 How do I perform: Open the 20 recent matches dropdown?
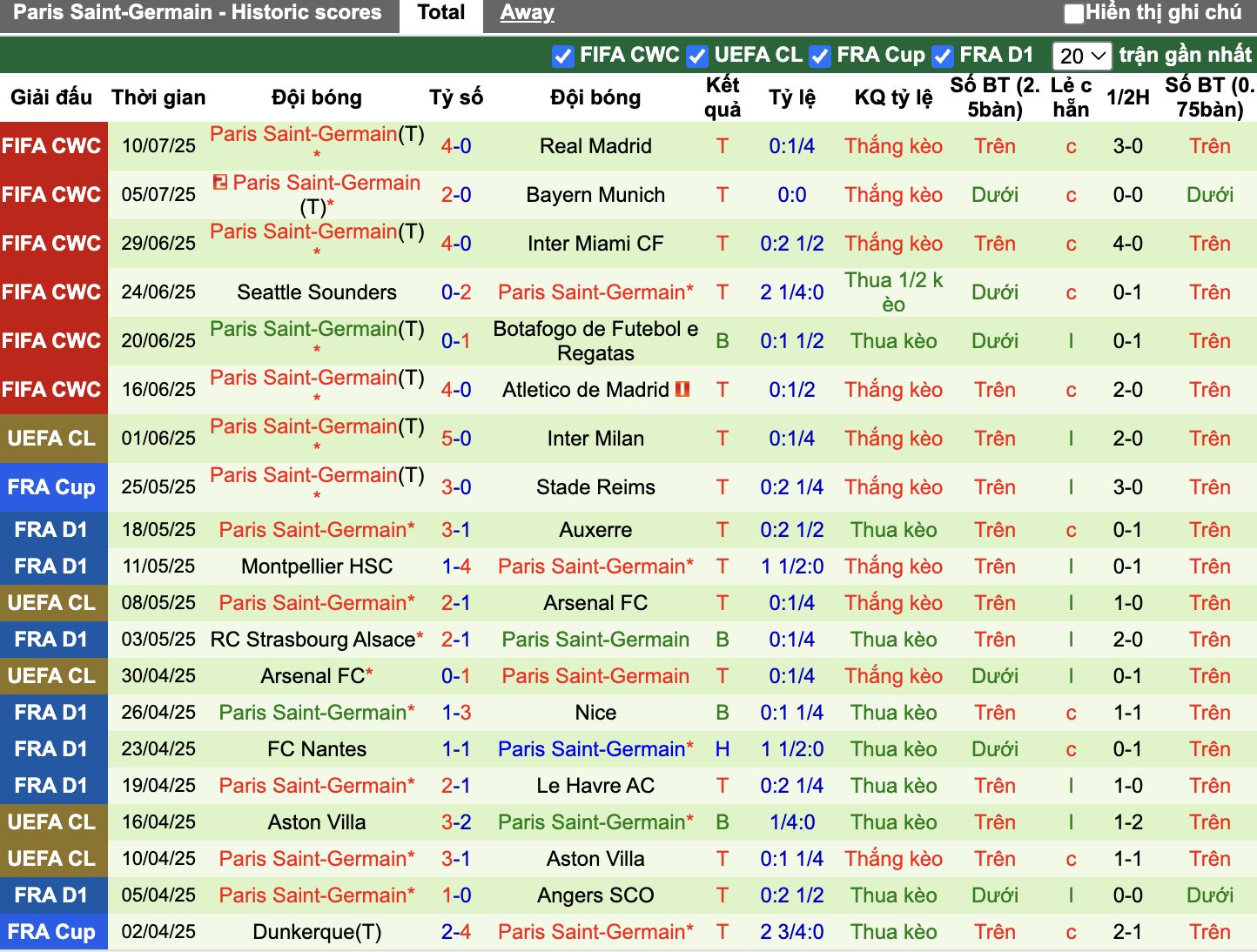coord(1082,56)
